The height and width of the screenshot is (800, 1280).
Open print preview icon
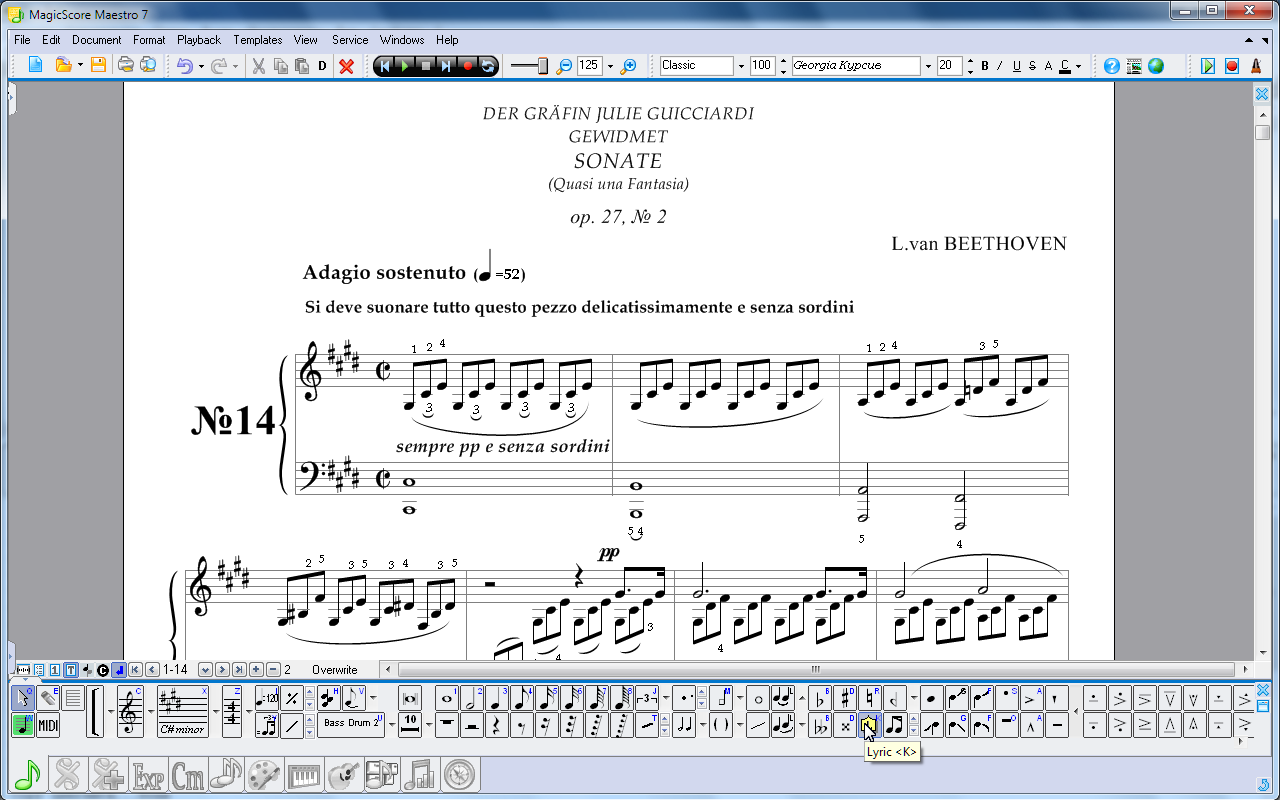(148, 66)
